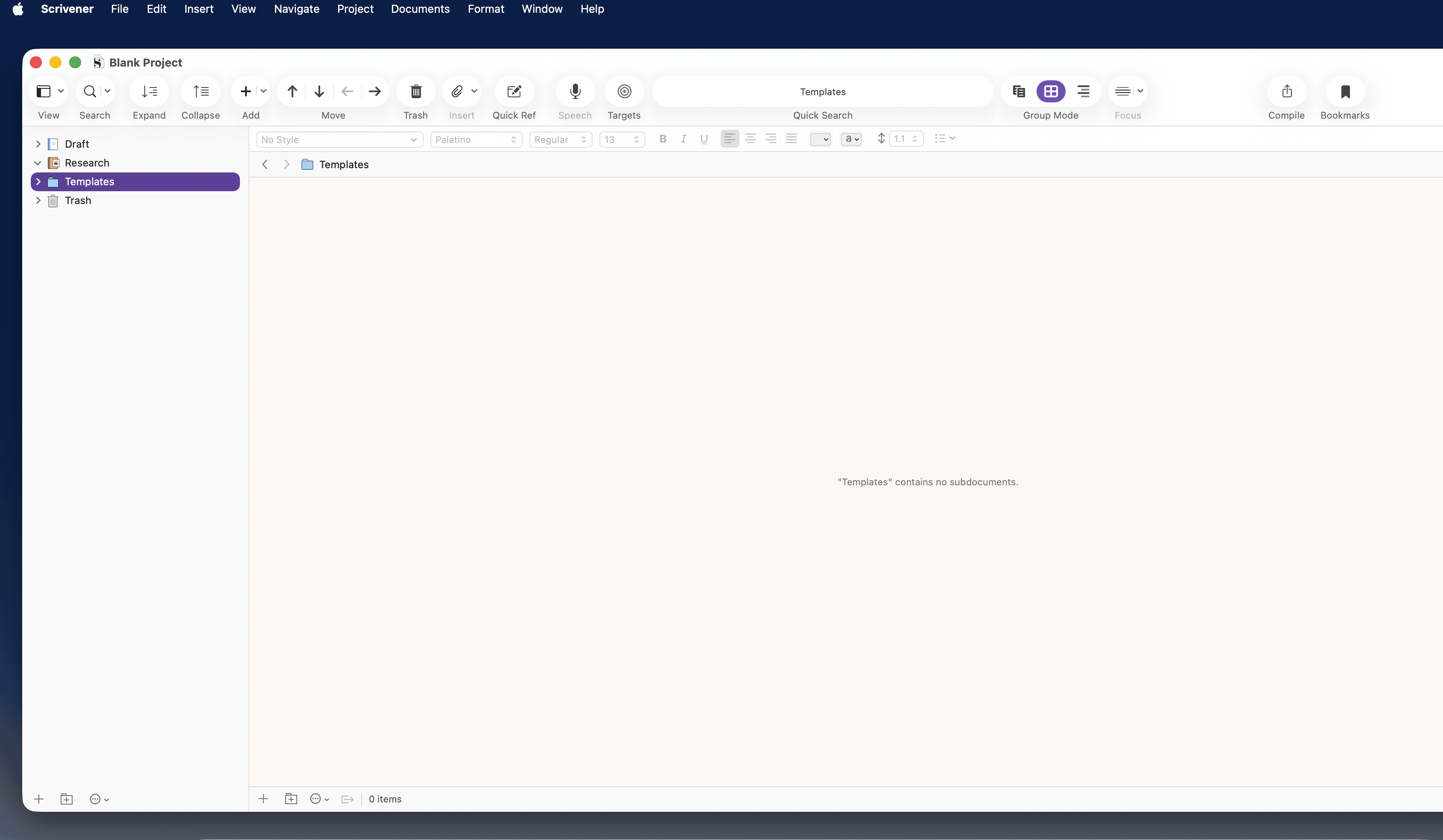Go forward in editor history
The width and height of the screenshot is (1443, 840).
286,164
